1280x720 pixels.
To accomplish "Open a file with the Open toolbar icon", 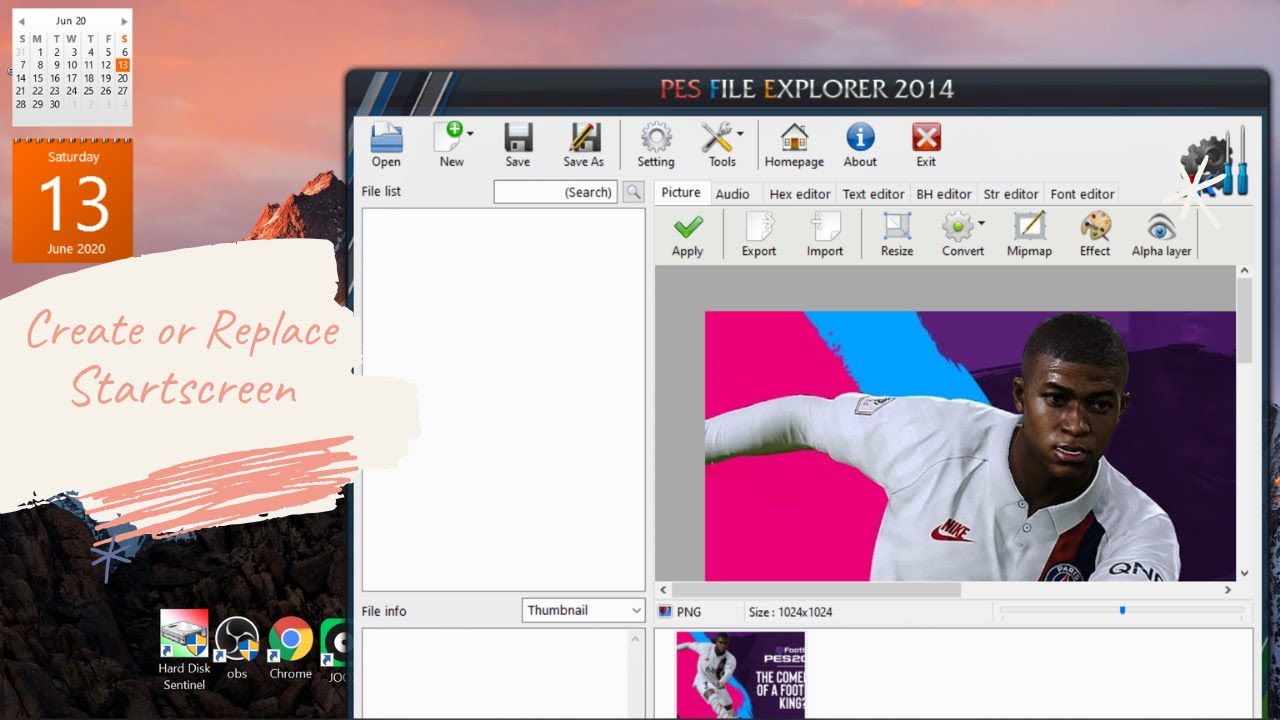I will (x=386, y=145).
